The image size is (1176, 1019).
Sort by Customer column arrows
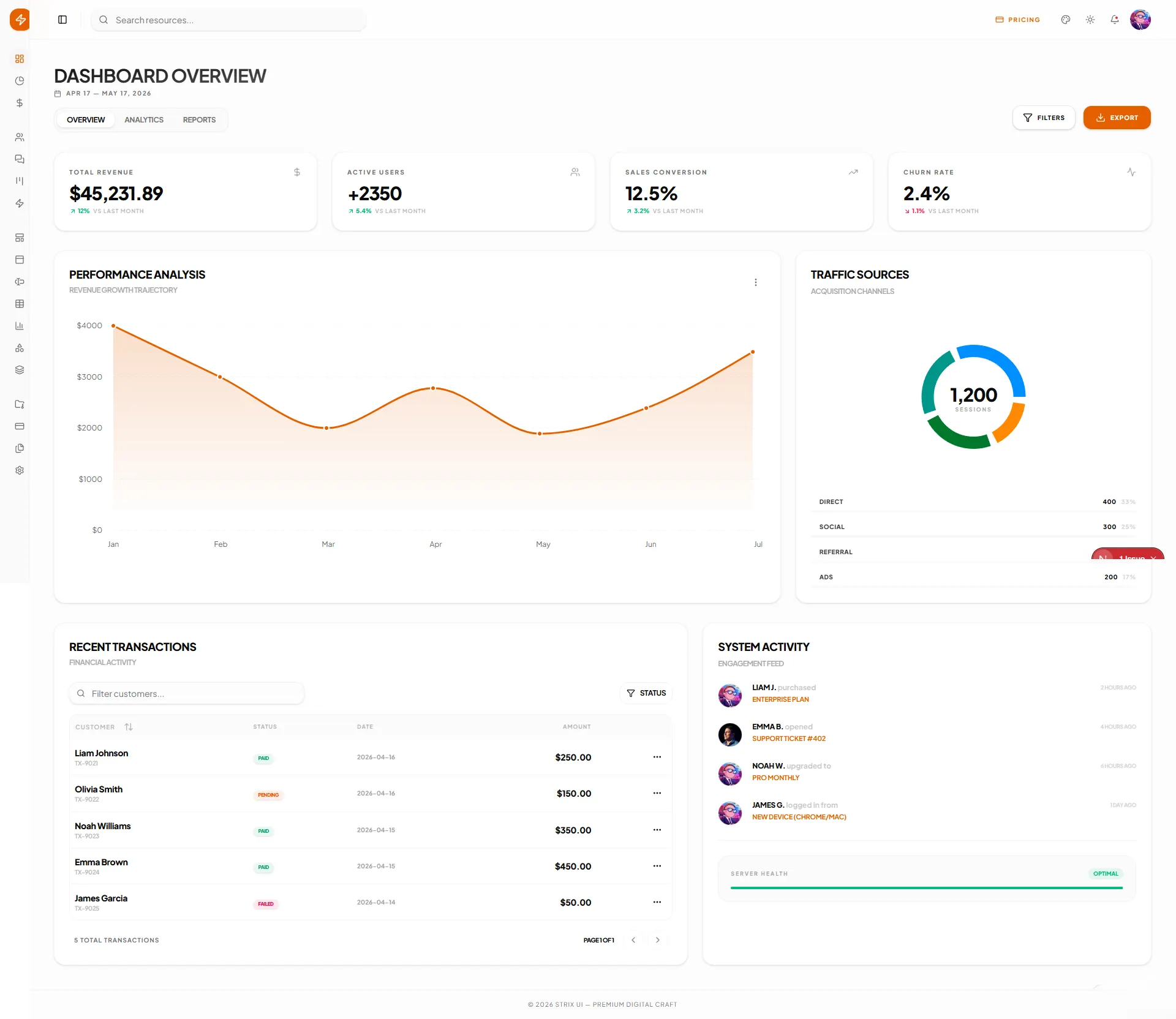click(129, 727)
